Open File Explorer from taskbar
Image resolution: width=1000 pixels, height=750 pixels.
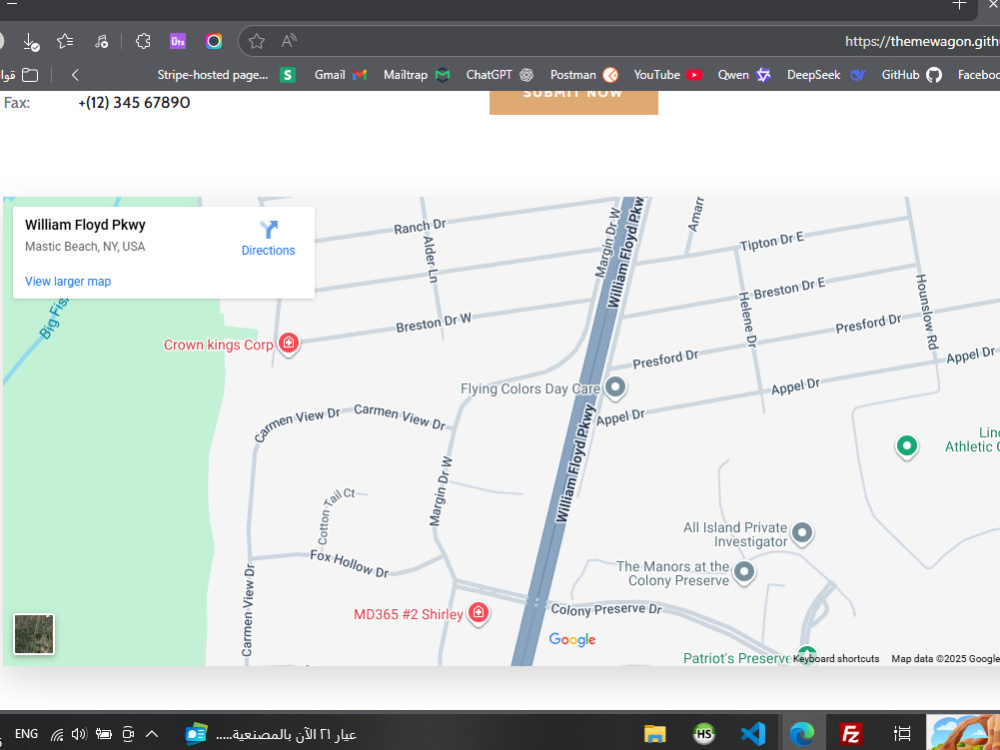pyautogui.click(x=655, y=734)
